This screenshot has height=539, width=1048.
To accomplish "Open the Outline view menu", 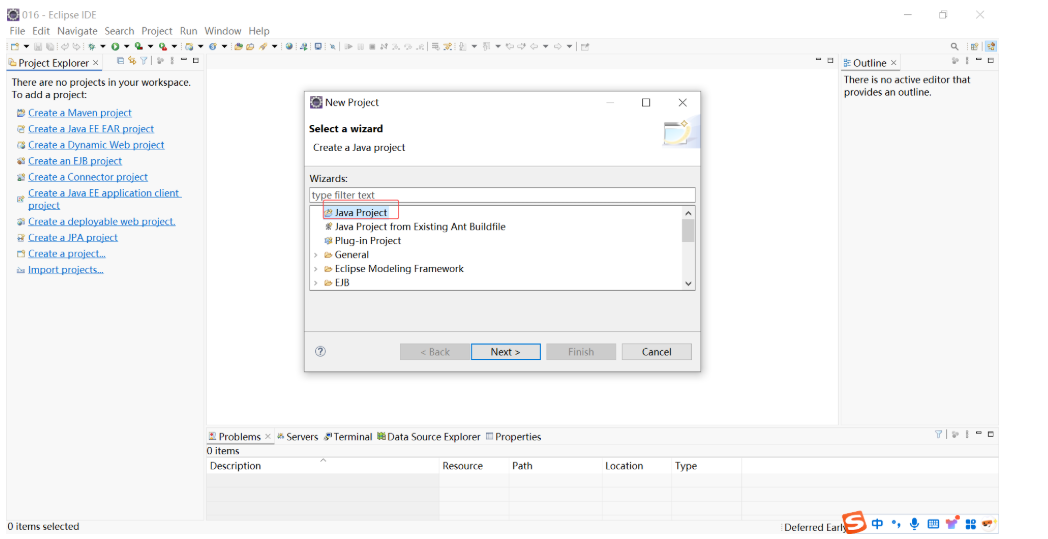I will (967, 61).
